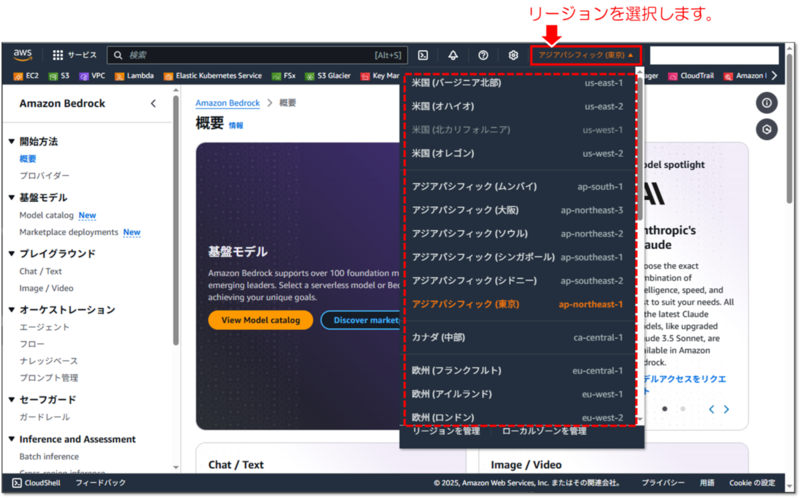Select 米国 (オハイオ) us-east-2 region

coord(517,106)
